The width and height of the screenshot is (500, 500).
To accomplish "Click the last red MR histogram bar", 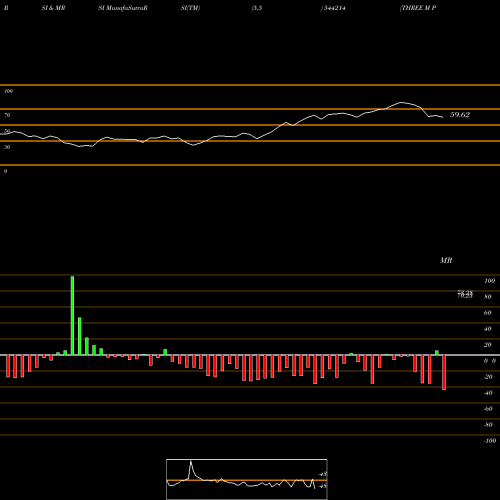I will (444, 372).
